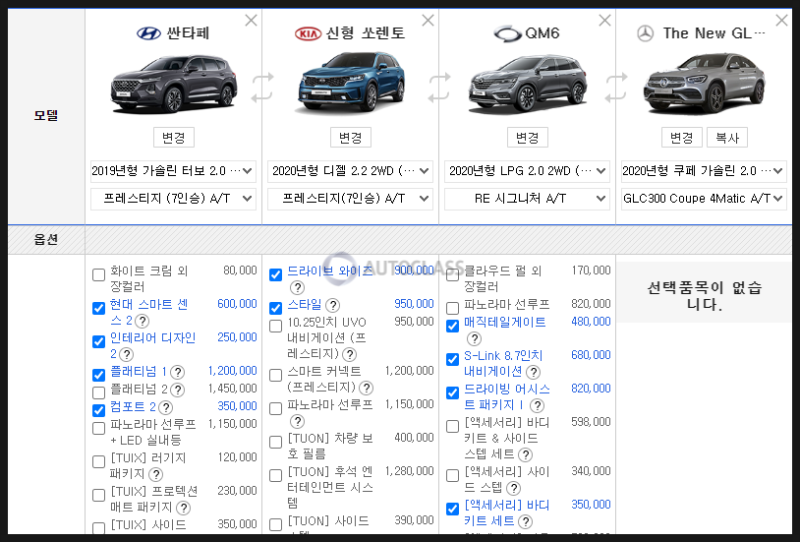Open 2020년형 LPG 2.0 2WD dropdown
The width and height of the screenshot is (800, 542).
(527, 171)
